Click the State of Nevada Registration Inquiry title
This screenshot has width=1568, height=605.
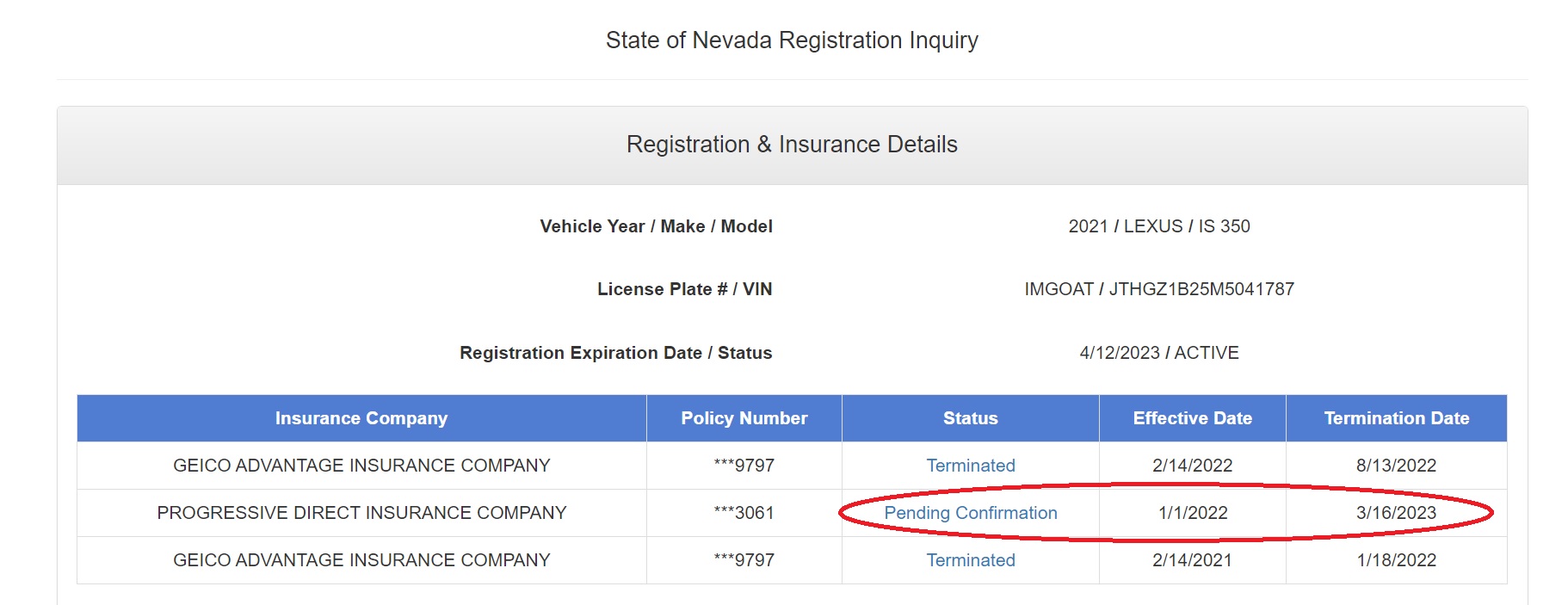[x=792, y=40]
